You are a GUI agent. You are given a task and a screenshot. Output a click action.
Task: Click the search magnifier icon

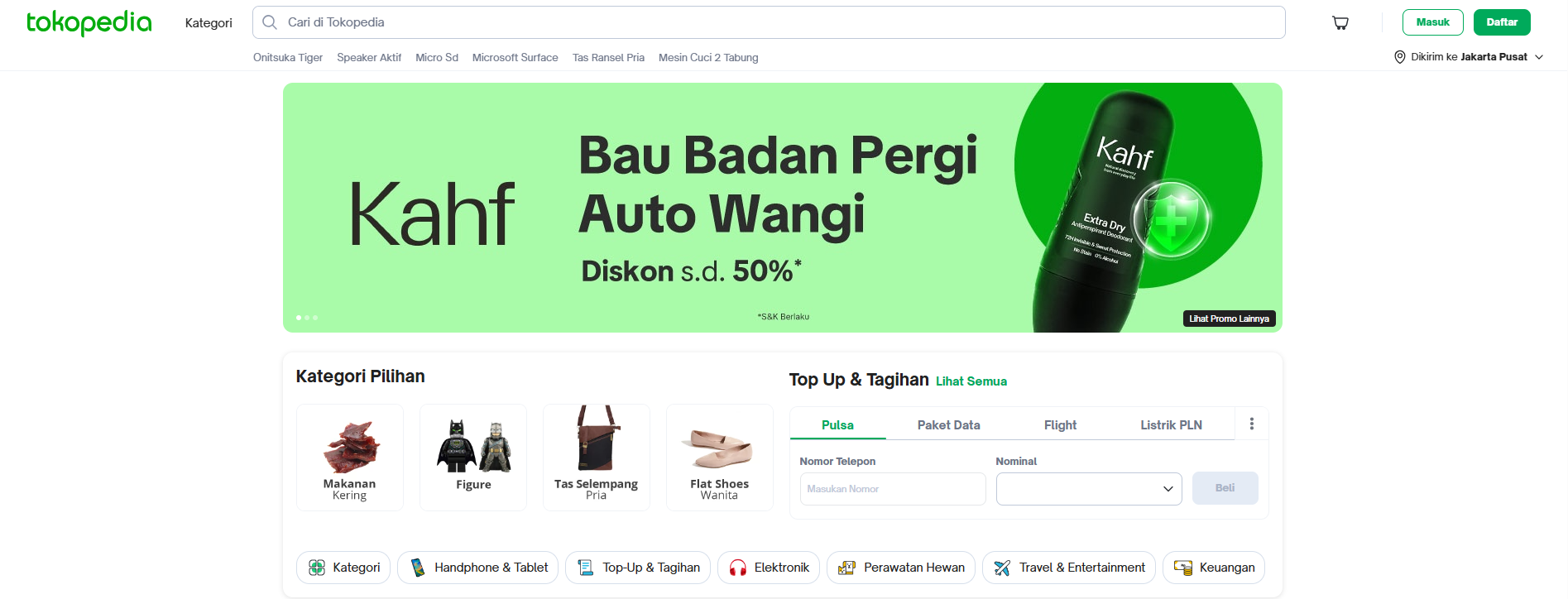270,22
